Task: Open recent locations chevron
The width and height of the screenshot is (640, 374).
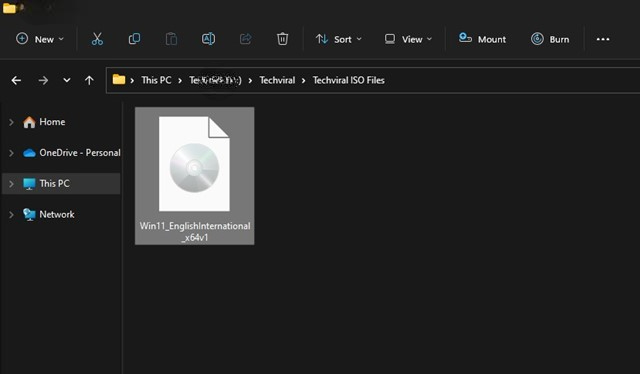Action: 67,80
